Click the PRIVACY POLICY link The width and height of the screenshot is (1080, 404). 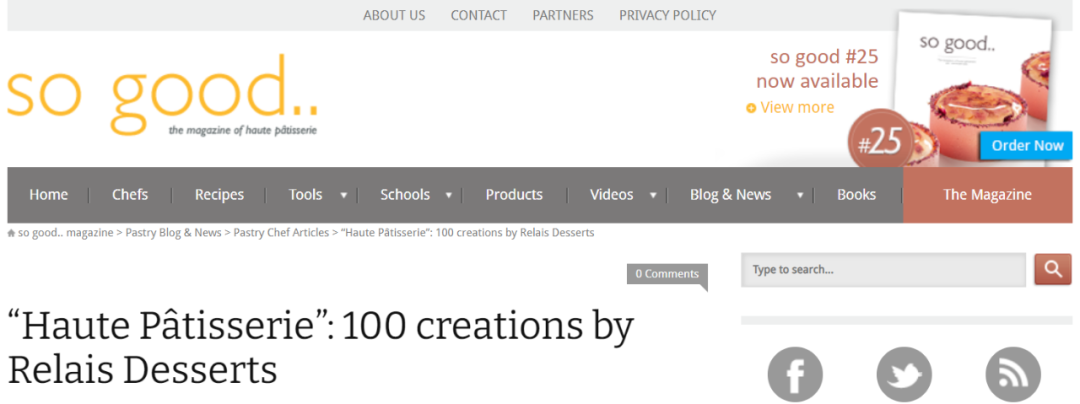coord(667,15)
